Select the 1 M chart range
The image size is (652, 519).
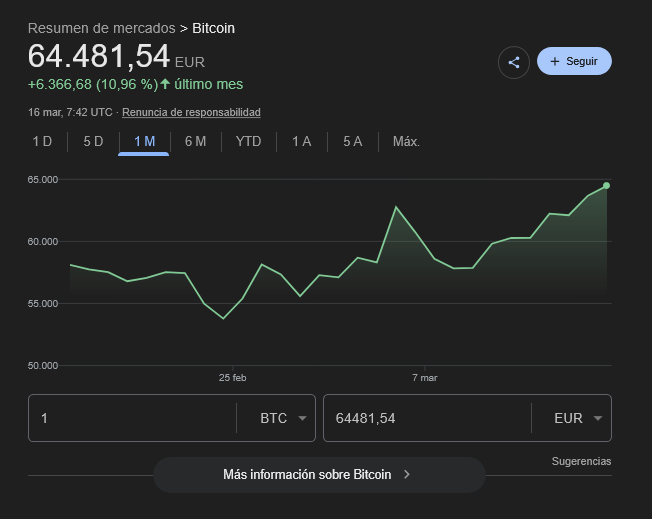point(144,141)
